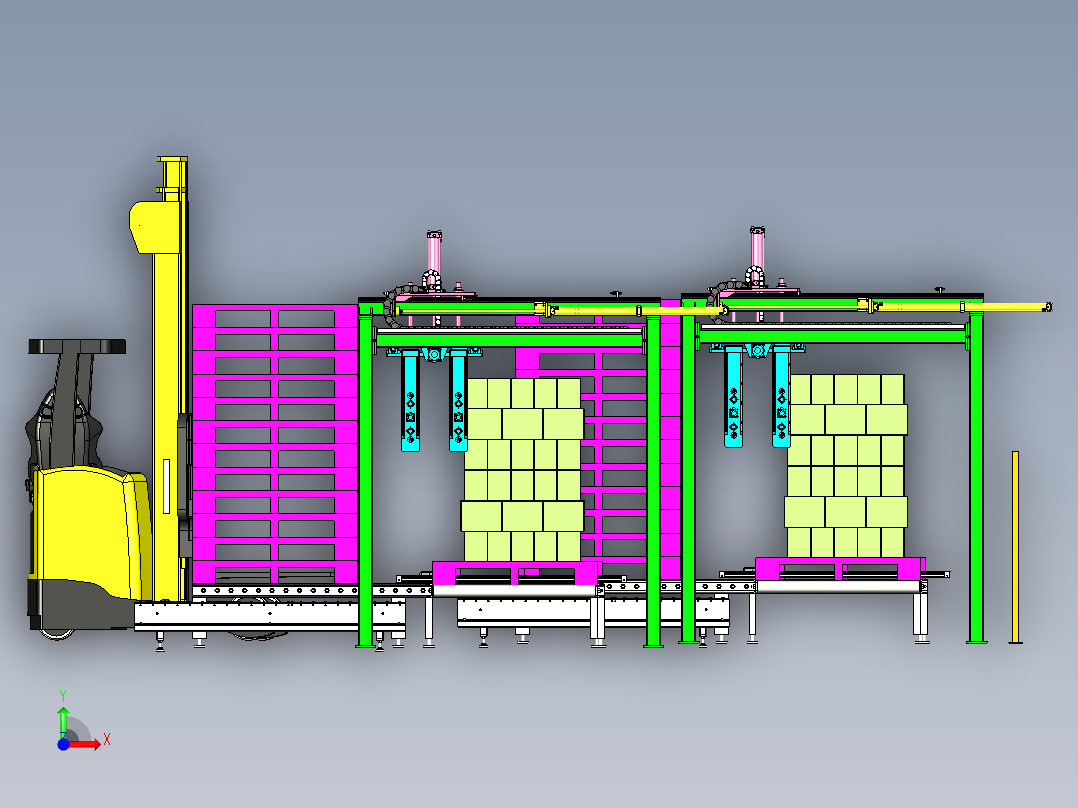Select the magenta pallet under the left box stack
Image resolution: width=1078 pixels, height=808 pixels.
pyautogui.click(x=517, y=573)
